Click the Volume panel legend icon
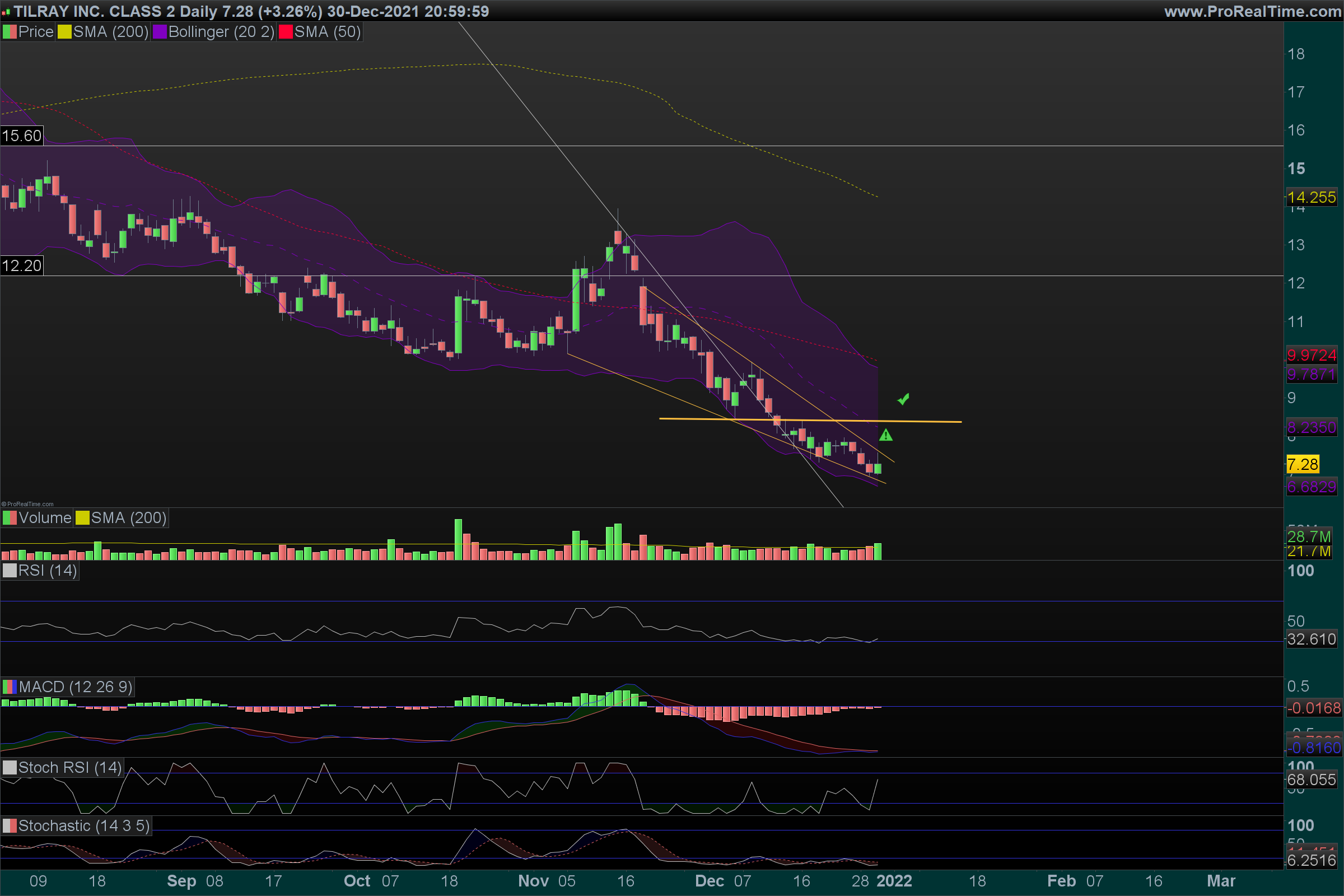 [x=10, y=517]
